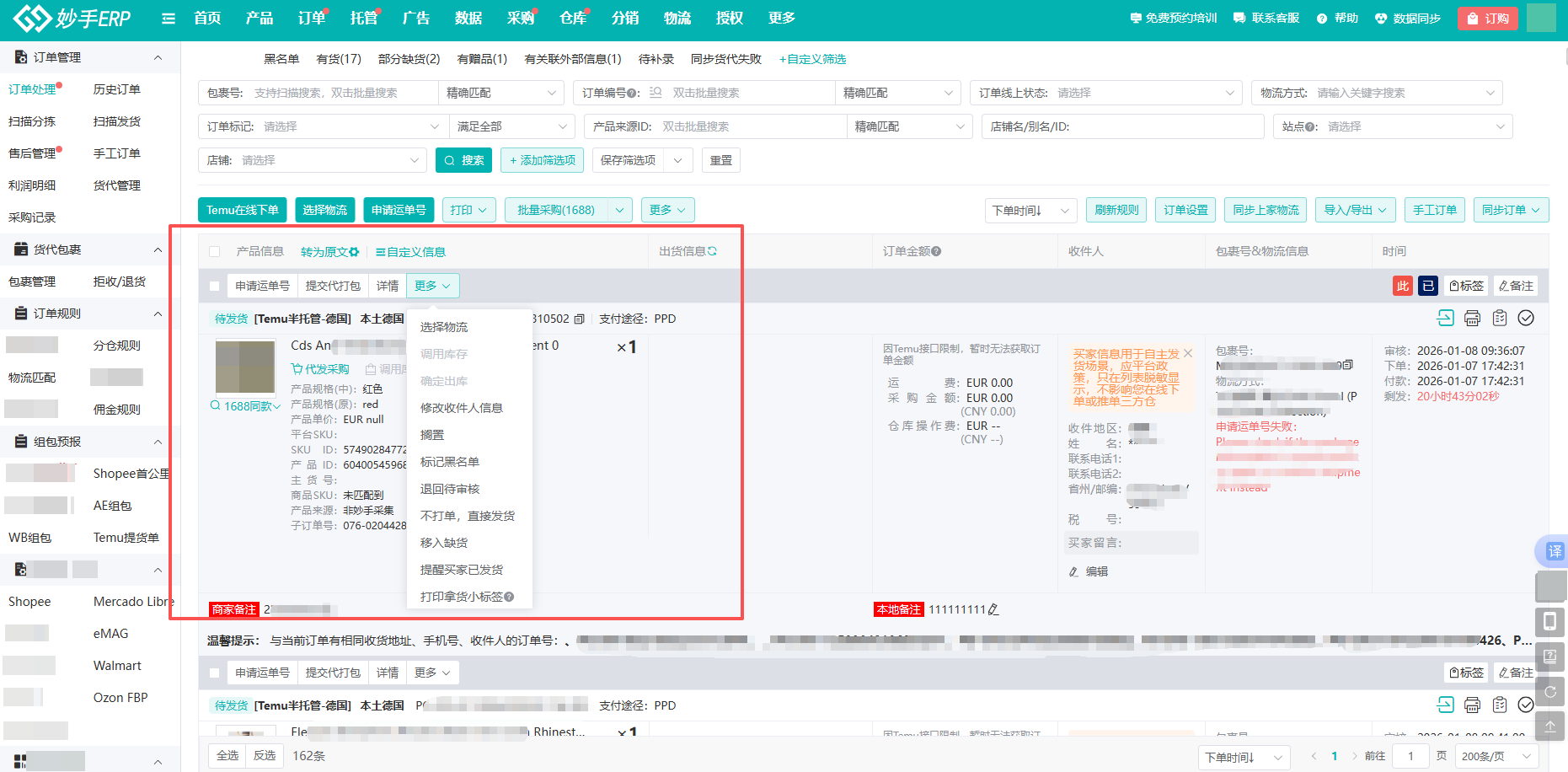Click the checkmark circle icon on first order
This screenshot has height=772, width=1568.
click(1526, 318)
